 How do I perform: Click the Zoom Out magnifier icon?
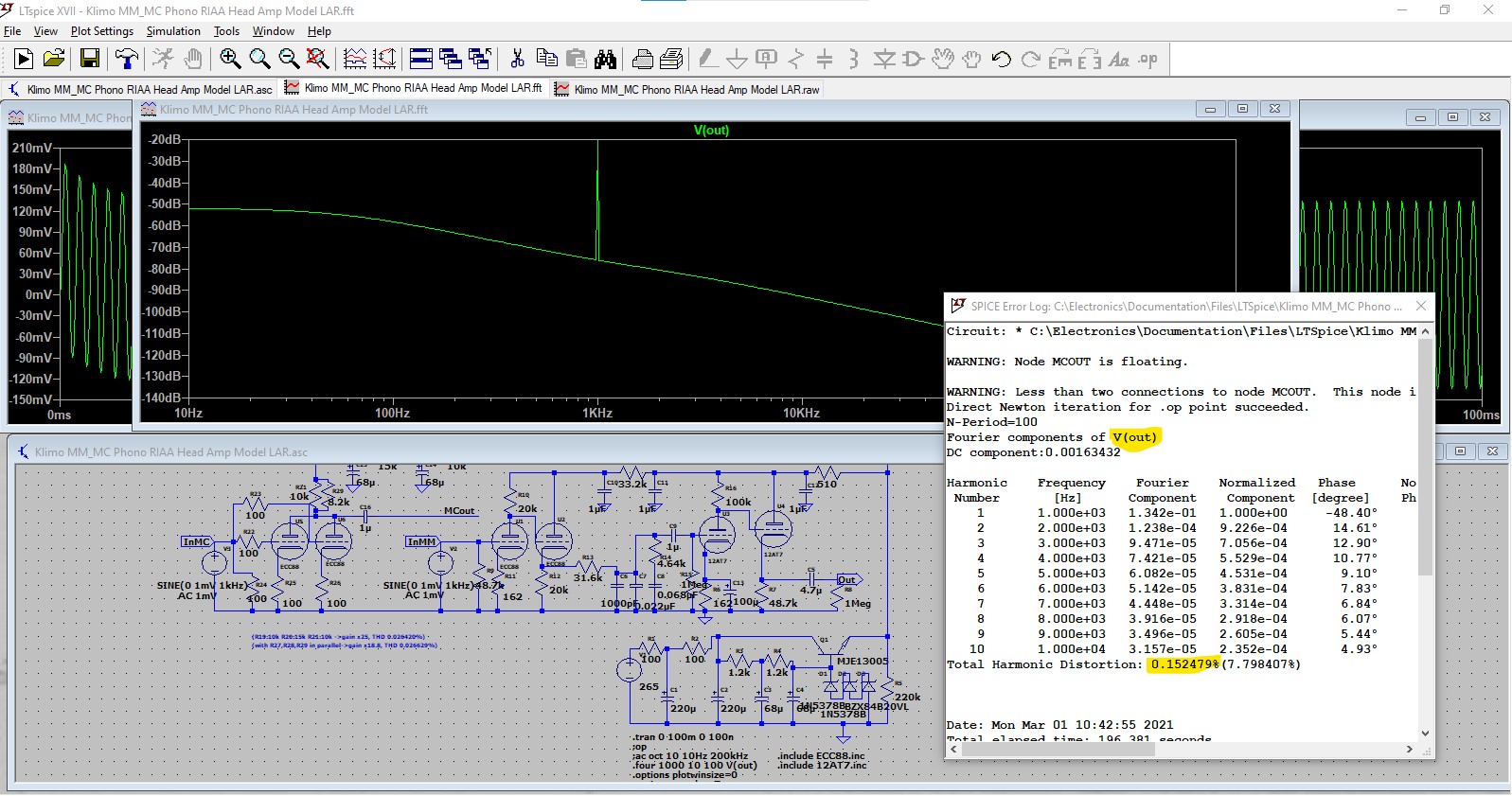click(x=288, y=60)
